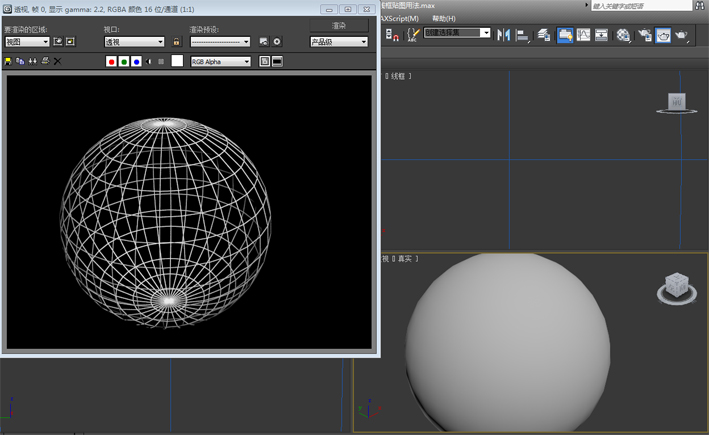
Task: Click the white color swatch
Action: pyautogui.click(x=177, y=62)
